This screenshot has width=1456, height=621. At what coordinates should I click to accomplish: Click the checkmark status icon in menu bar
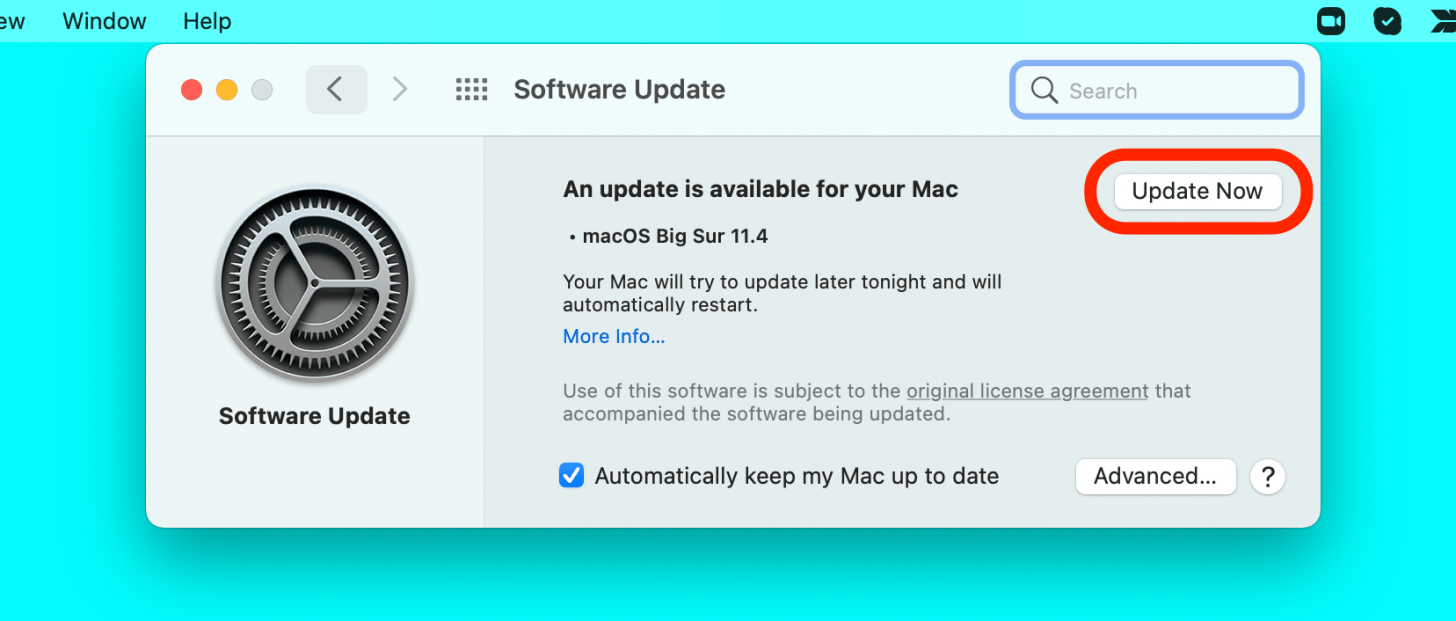1387,20
